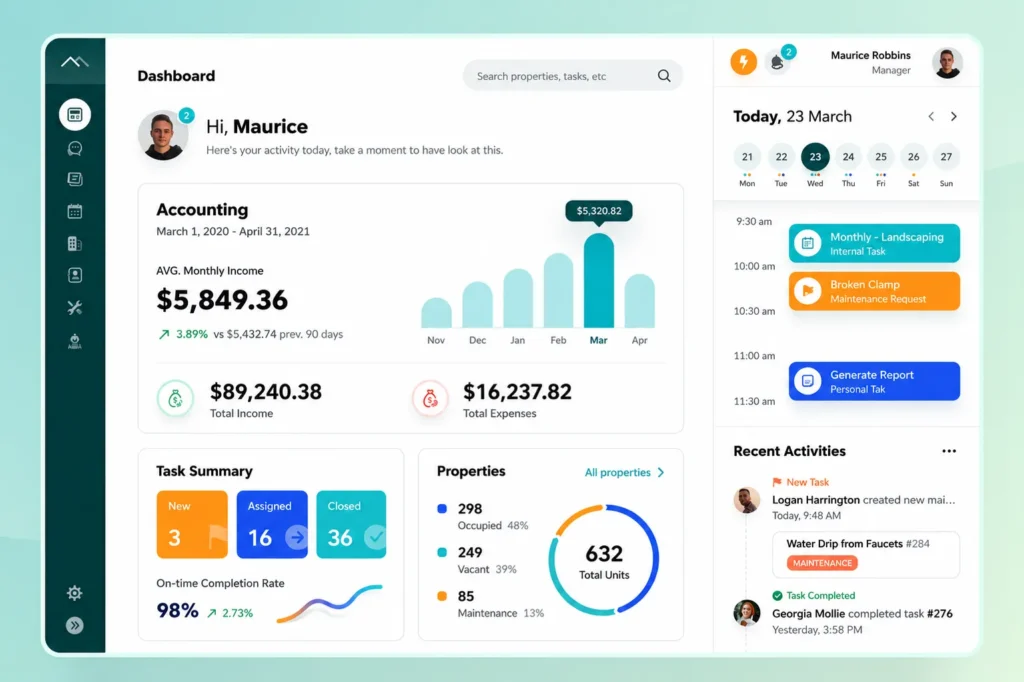The image size is (1024, 682).
Task: Click the orange Maintenance legend dot
Action: coord(442,596)
